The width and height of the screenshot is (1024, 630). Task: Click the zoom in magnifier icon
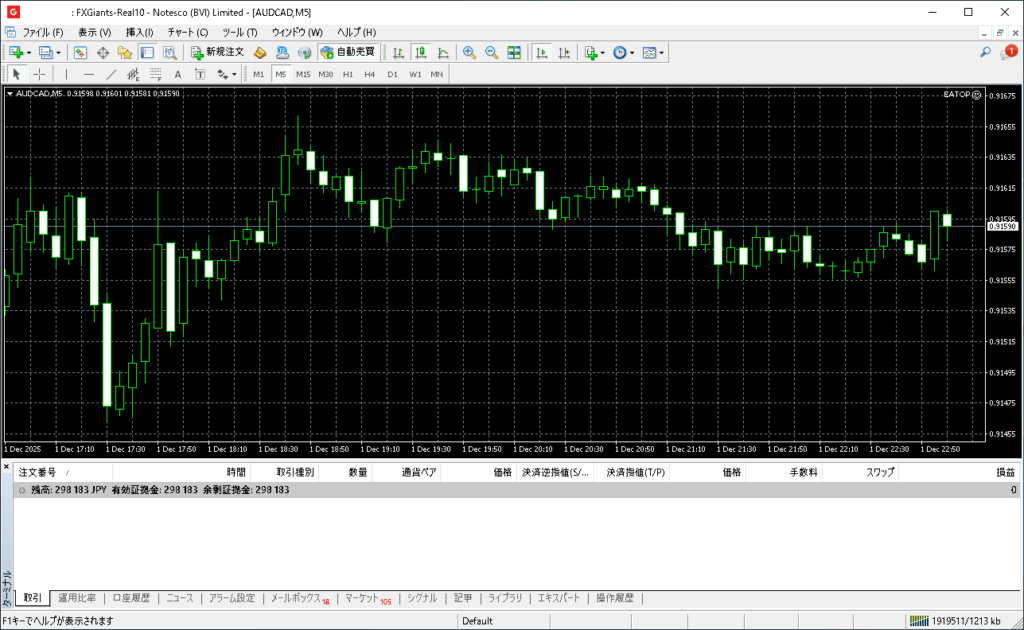[x=468, y=52]
